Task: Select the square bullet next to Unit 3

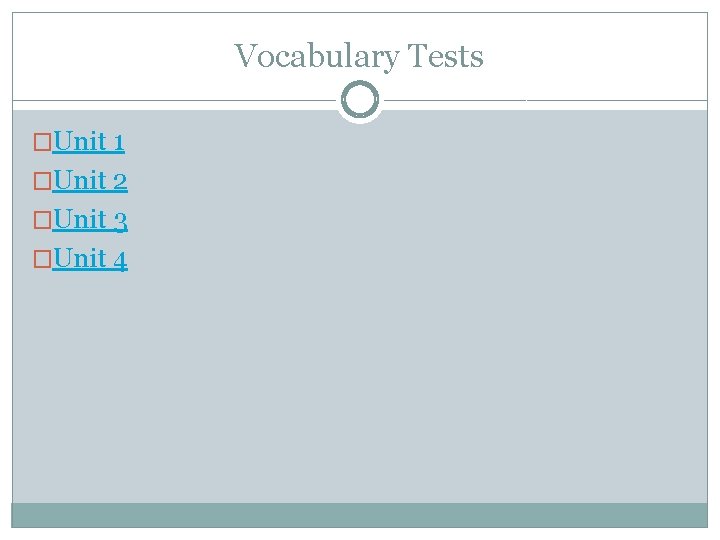Action: click(42, 220)
